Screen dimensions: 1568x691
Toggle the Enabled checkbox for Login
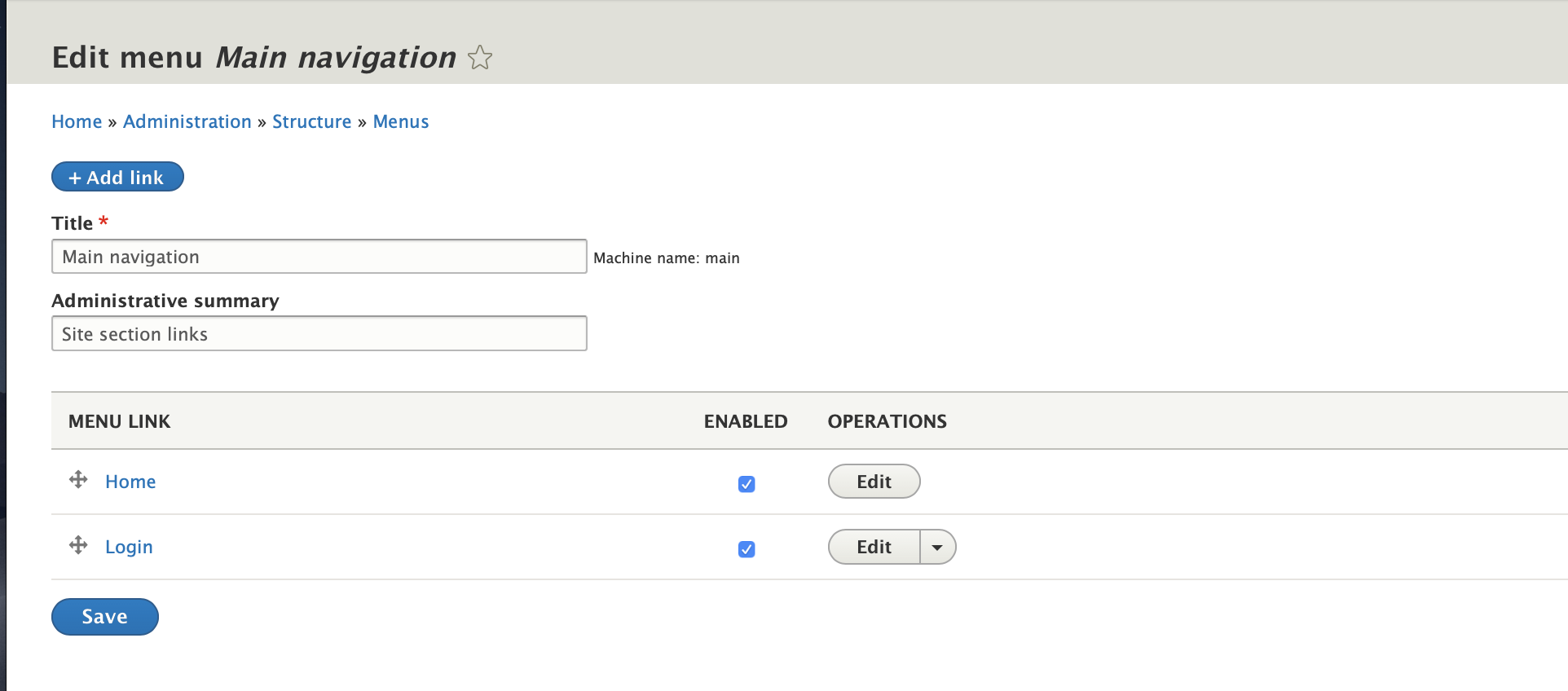[747, 549]
